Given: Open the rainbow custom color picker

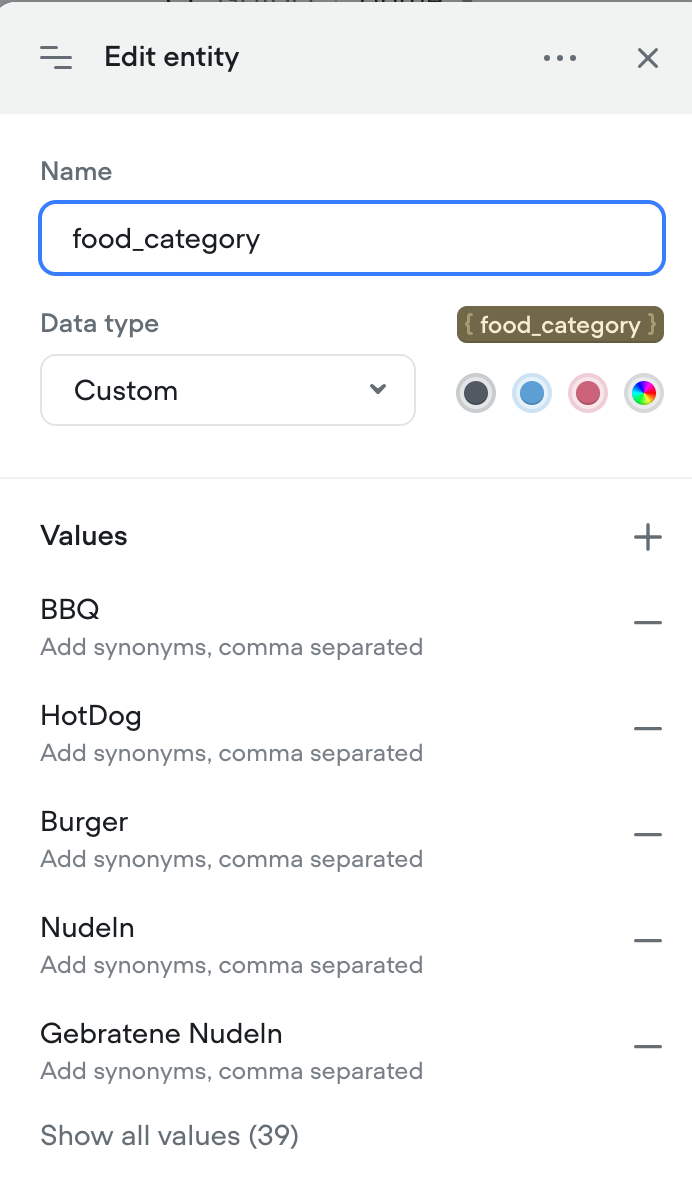Looking at the screenshot, I should click(x=644, y=393).
